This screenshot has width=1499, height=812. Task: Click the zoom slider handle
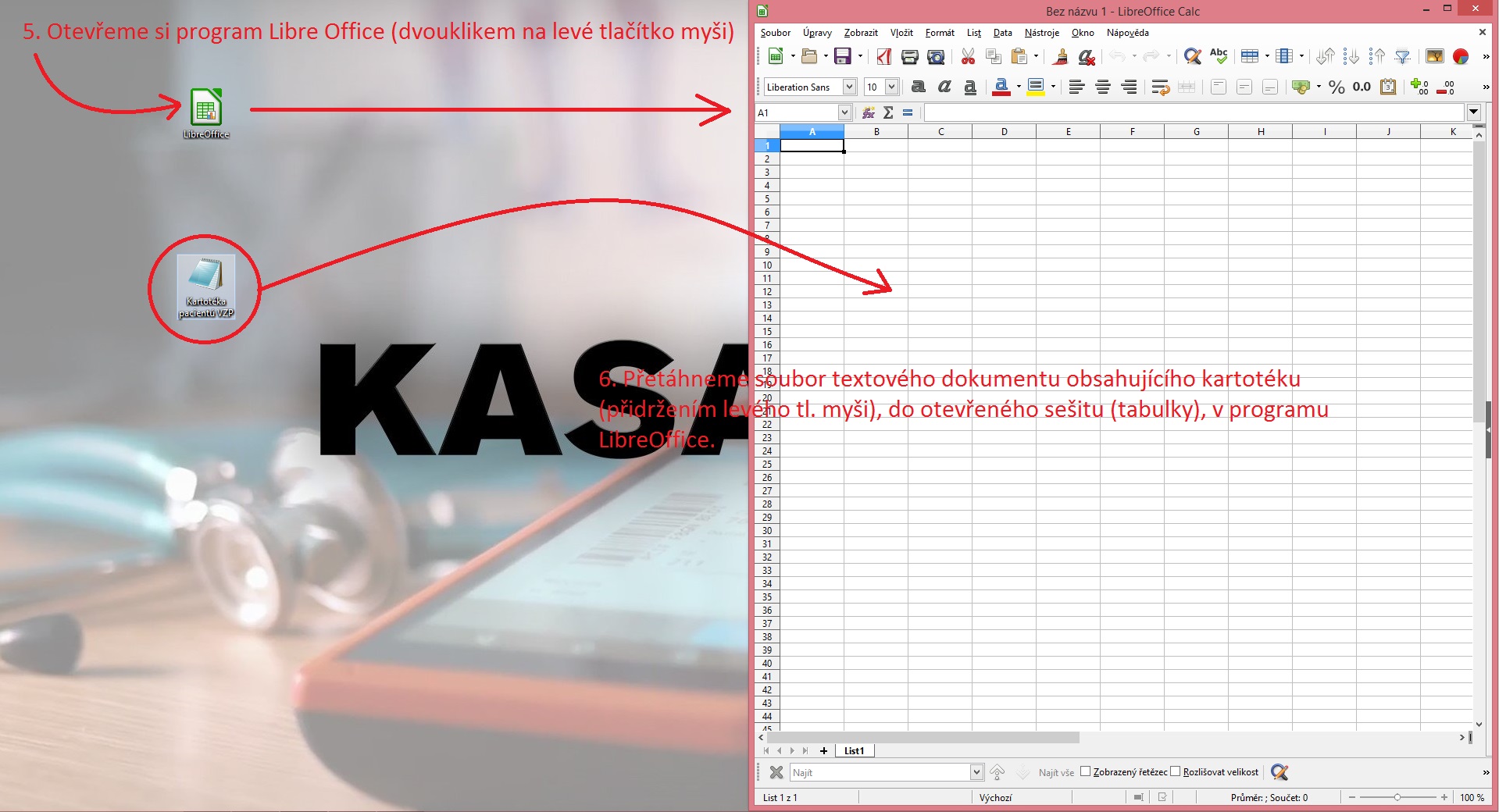(1397, 797)
